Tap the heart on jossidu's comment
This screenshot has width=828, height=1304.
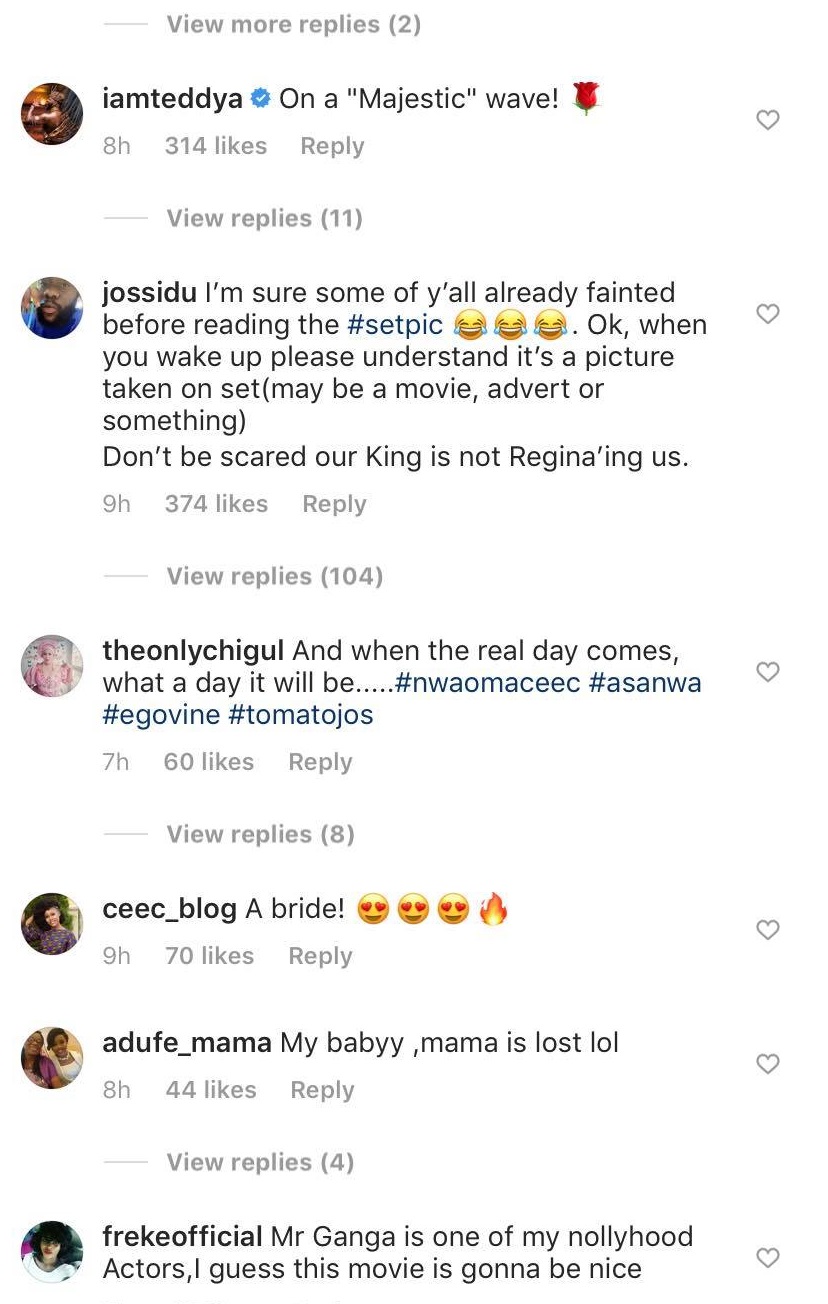767,314
